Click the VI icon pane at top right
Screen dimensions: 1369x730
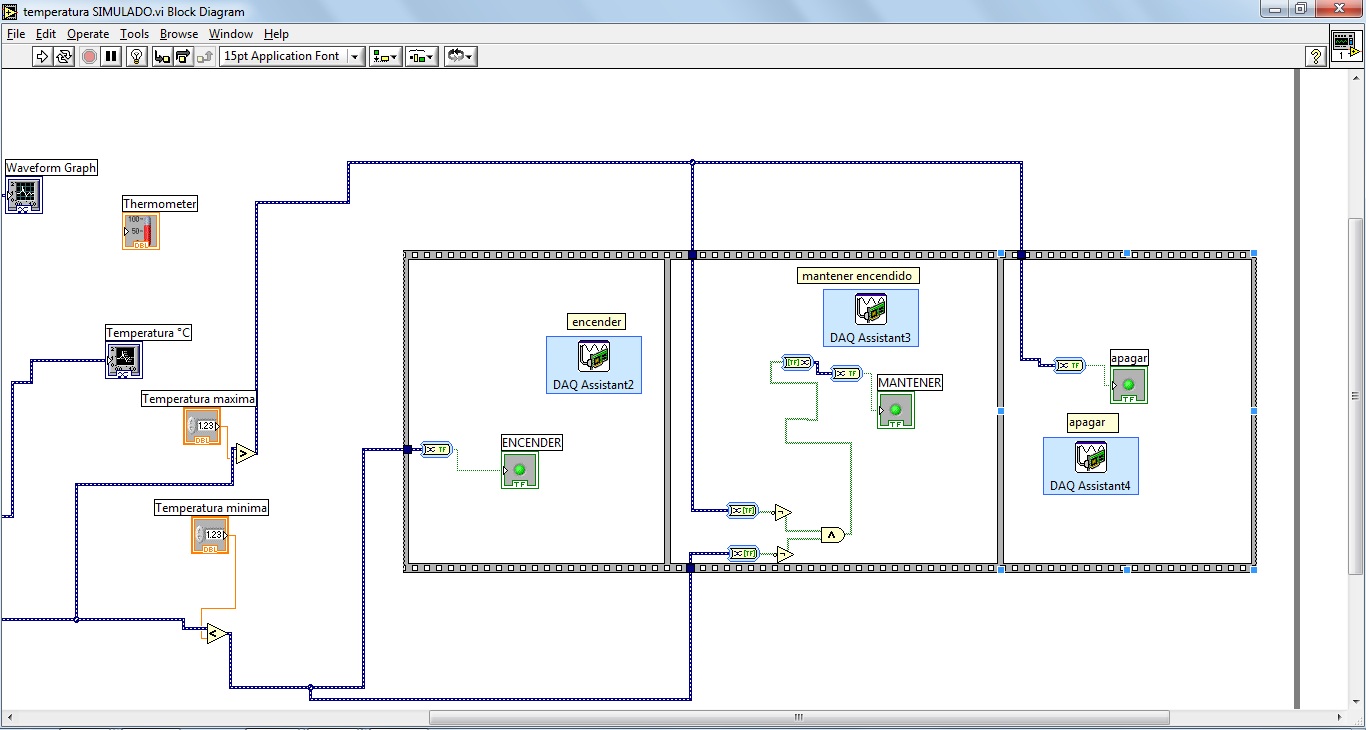1345,45
